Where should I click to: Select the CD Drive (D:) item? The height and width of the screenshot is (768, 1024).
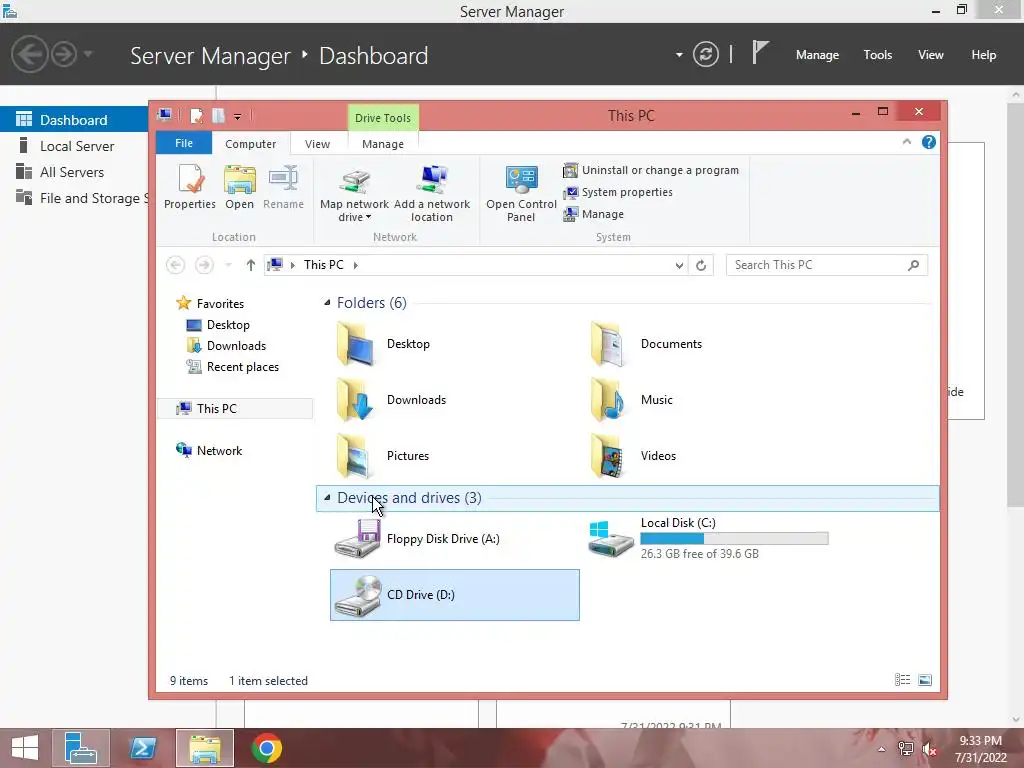coord(455,595)
